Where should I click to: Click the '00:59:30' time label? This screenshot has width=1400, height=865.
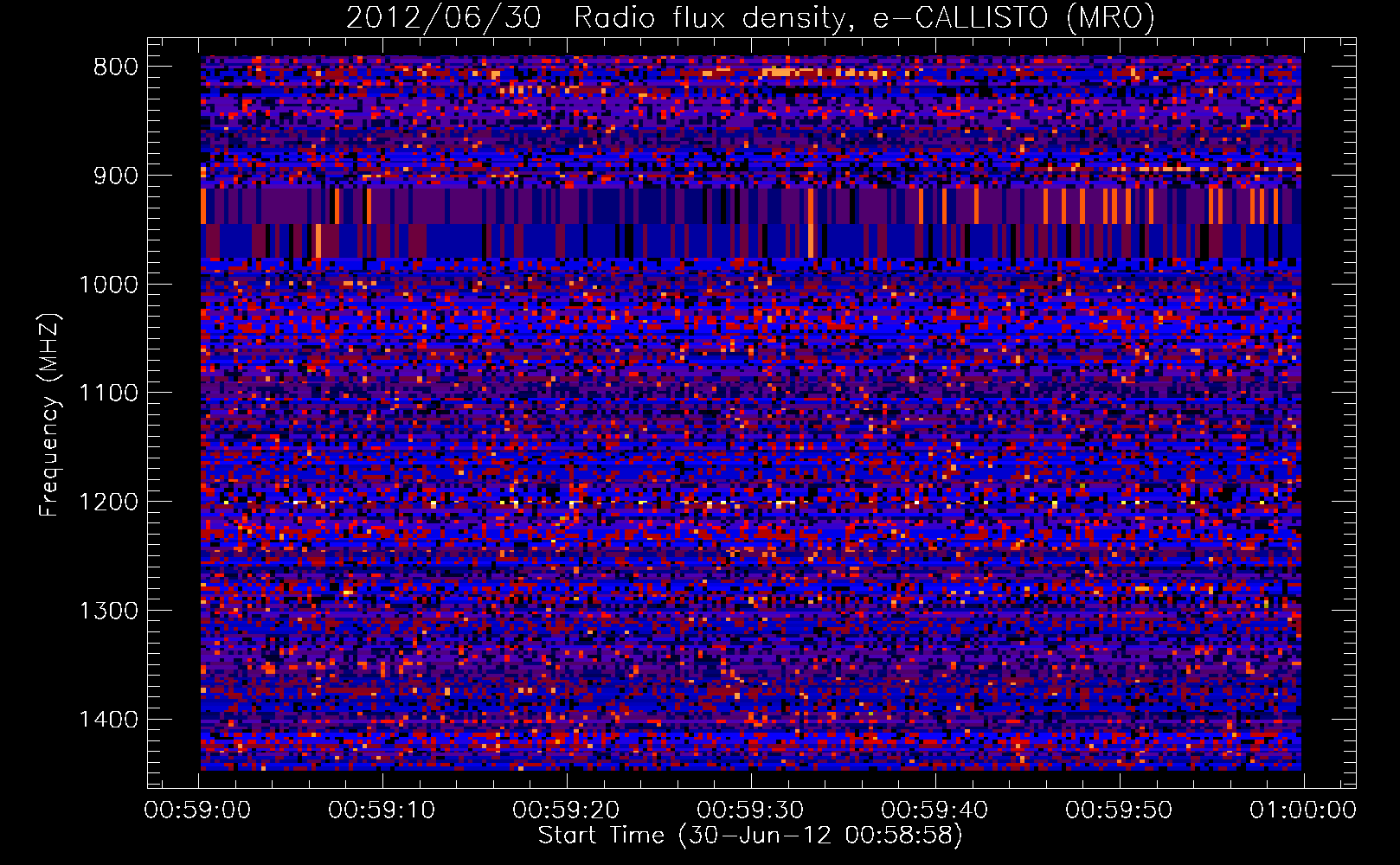(x=750, y=811)
